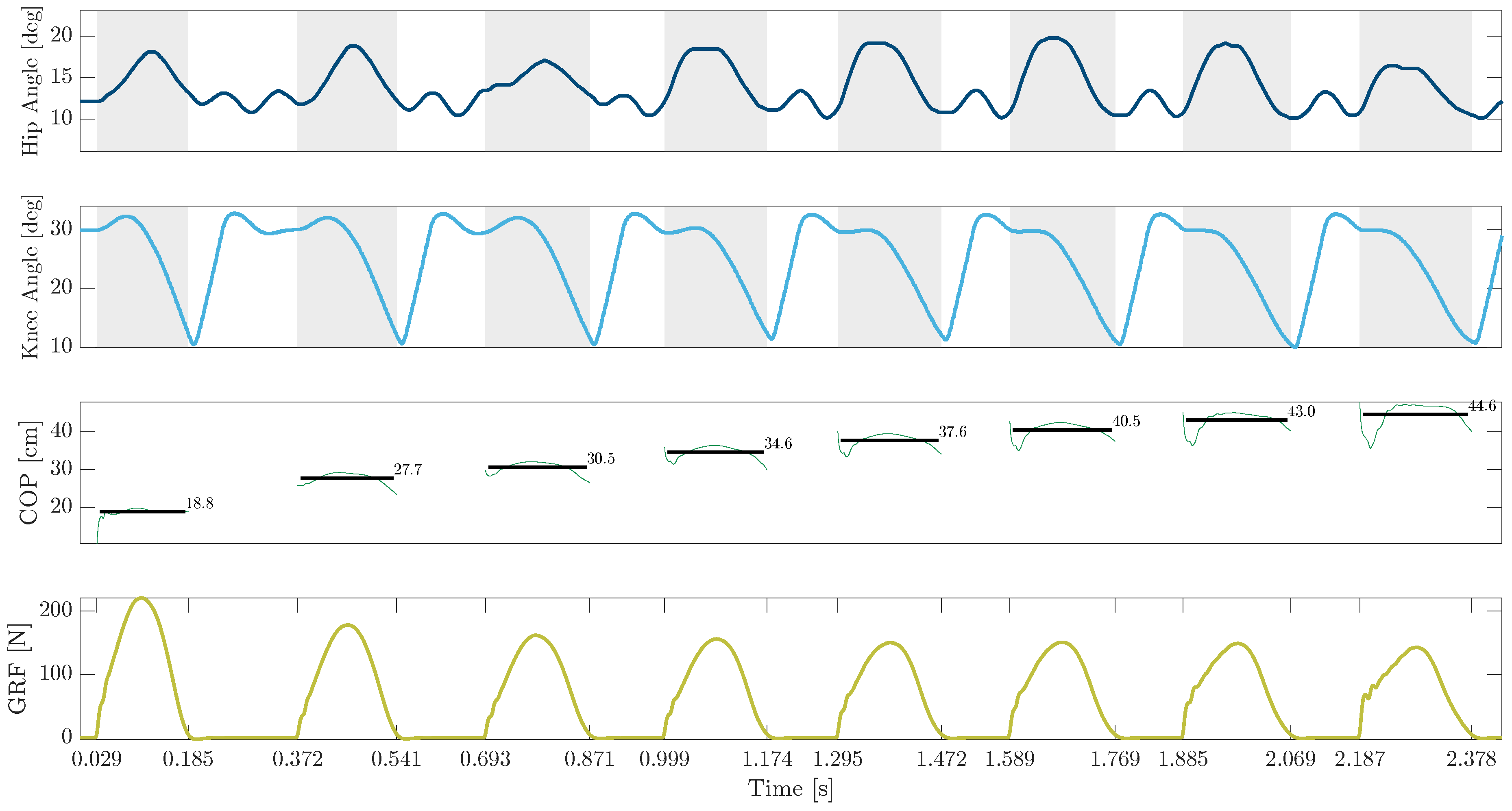Click the 34.6 COP value label
1512x811 pixels.
778,444
